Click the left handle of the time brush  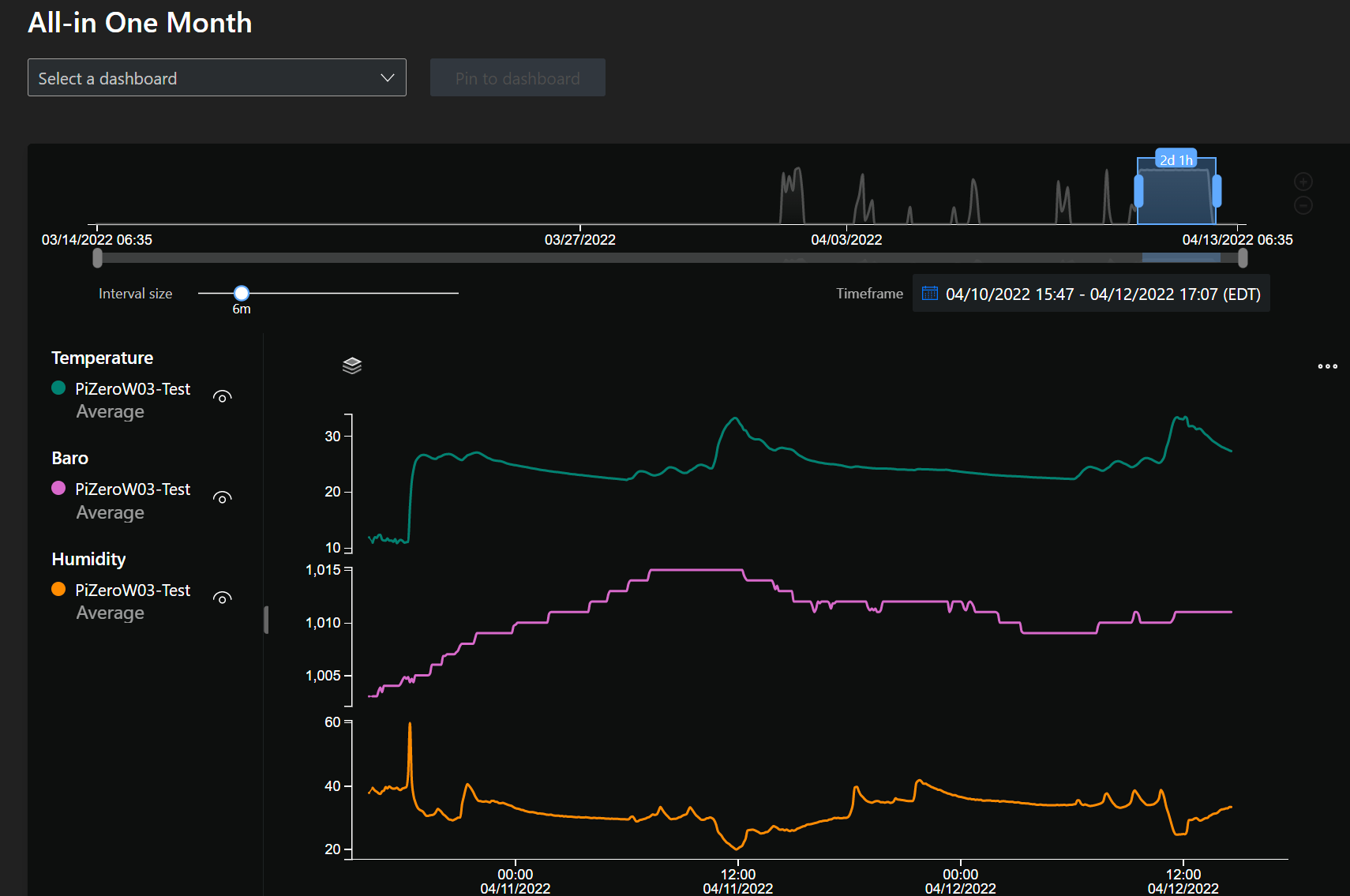pyautogui.click(x=1138, y=191)
